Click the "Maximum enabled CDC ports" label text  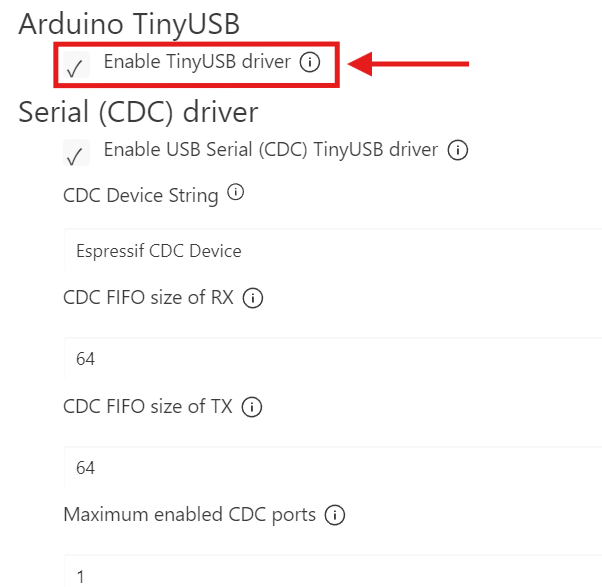[x=190, y=515]
